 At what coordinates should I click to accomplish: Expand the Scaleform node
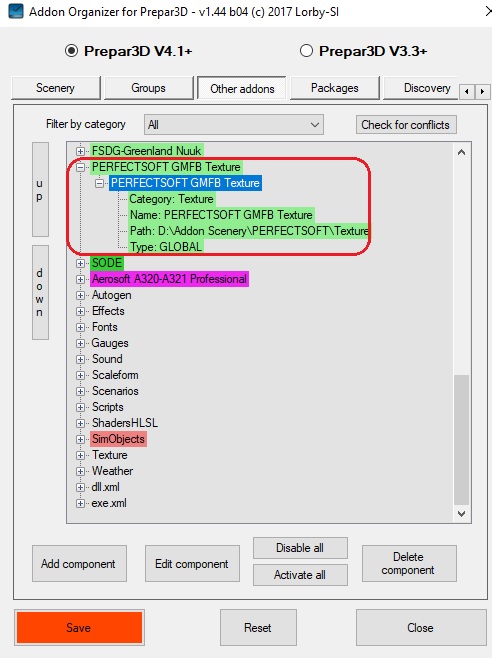tap(80, 375)
